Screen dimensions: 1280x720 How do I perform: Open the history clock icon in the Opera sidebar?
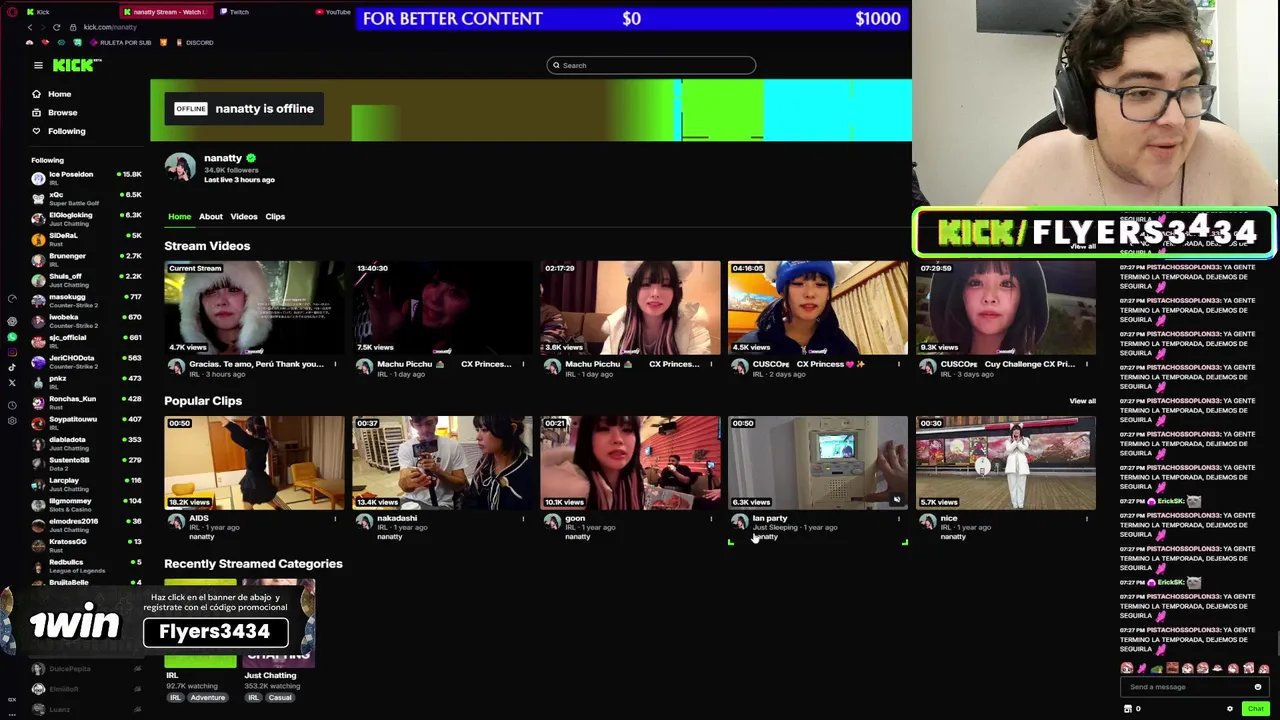(12, 405)
